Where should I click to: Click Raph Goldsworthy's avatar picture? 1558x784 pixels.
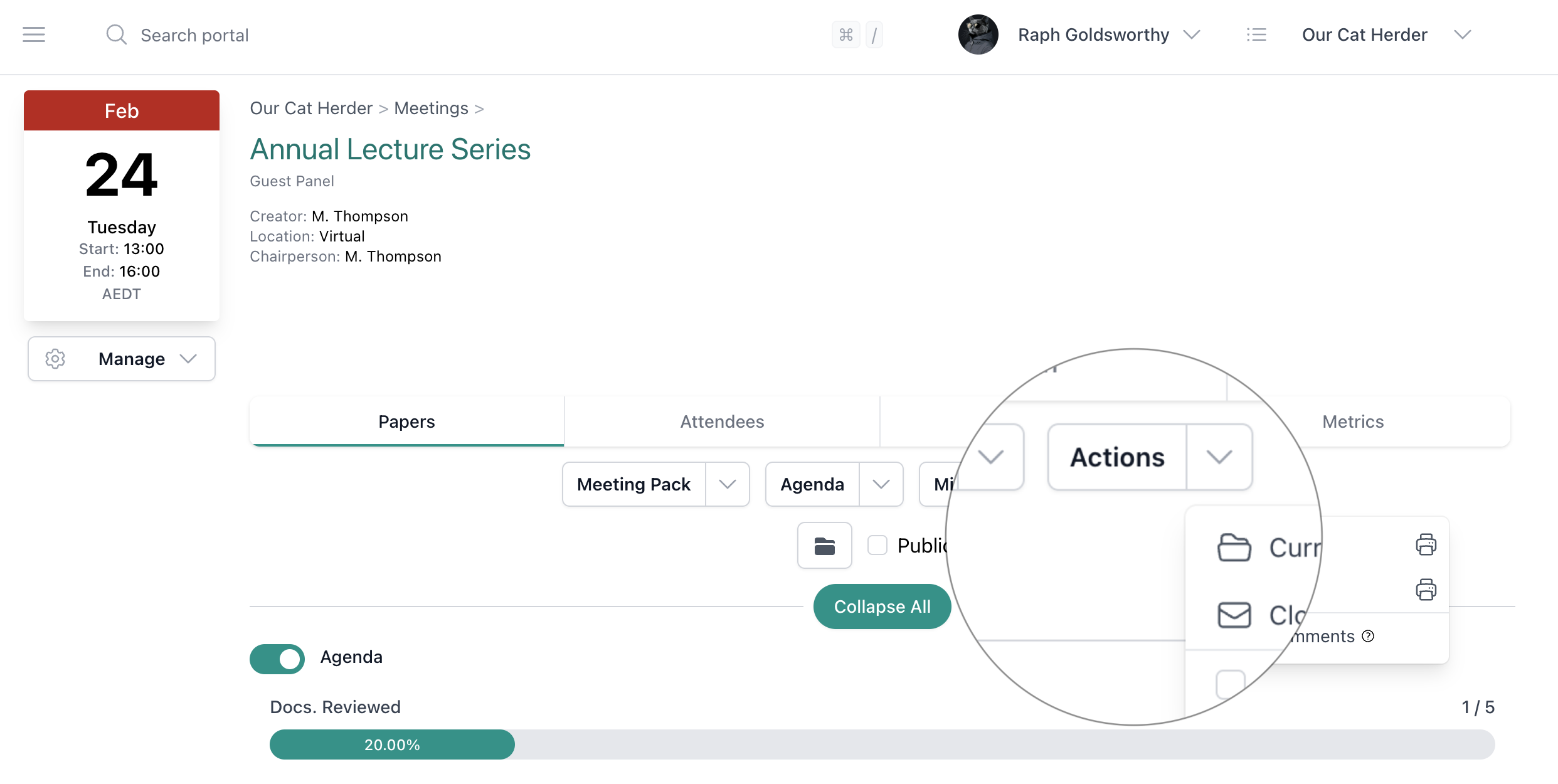pyautogui.click(x=978, y=34)
